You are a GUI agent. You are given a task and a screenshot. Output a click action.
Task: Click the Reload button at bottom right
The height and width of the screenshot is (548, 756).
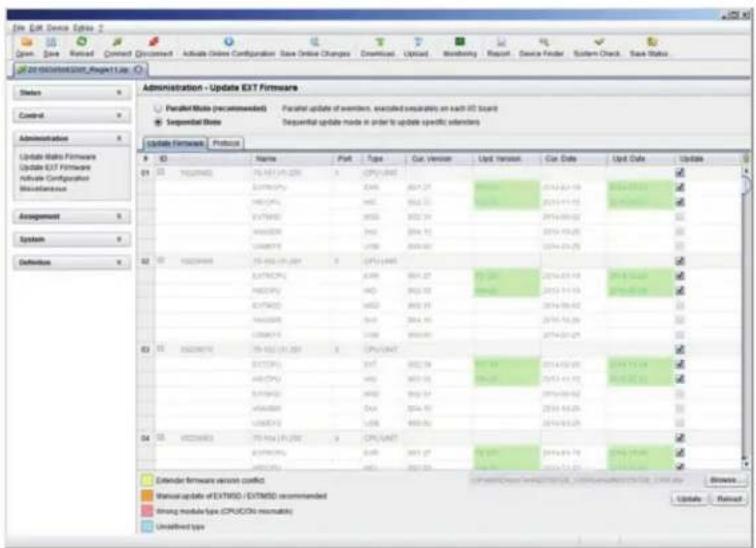click(729, 499)
